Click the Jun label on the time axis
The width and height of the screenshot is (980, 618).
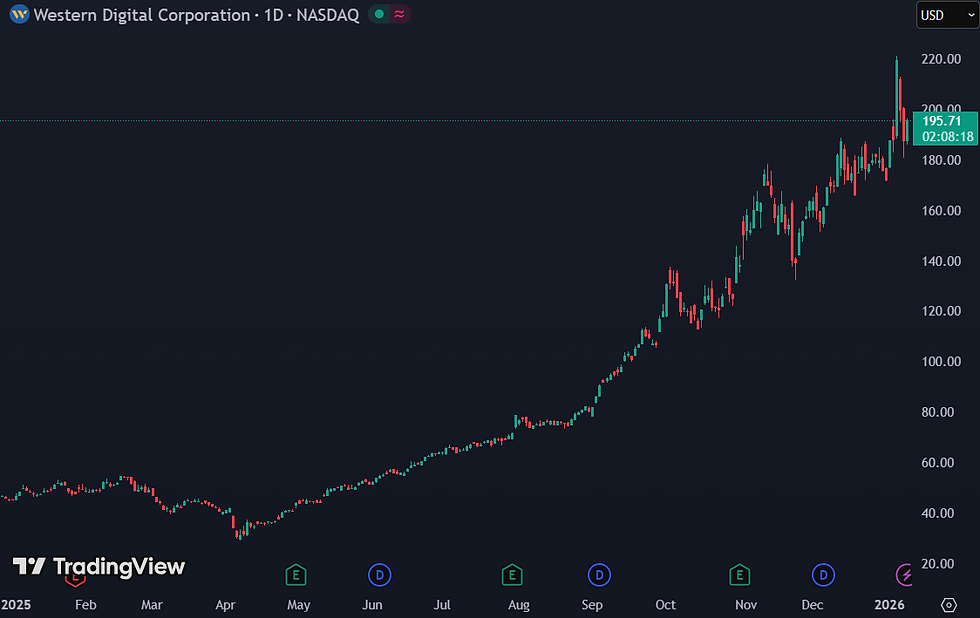coord(372,605)
